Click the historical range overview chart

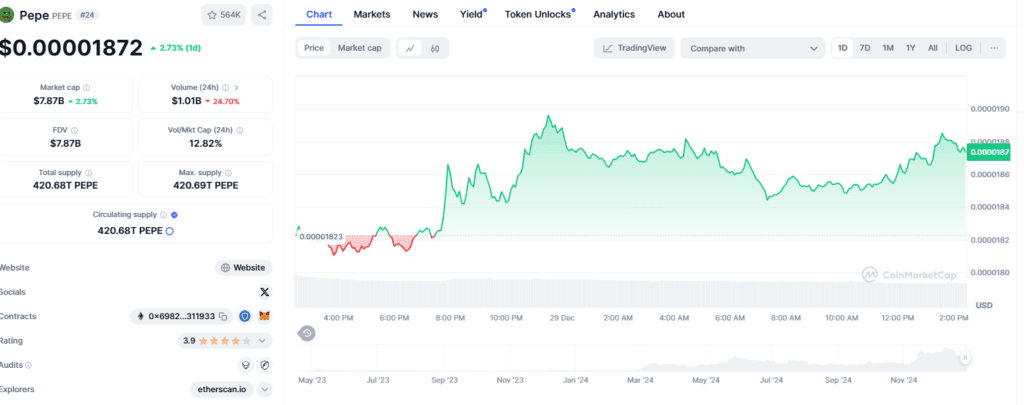631,358
